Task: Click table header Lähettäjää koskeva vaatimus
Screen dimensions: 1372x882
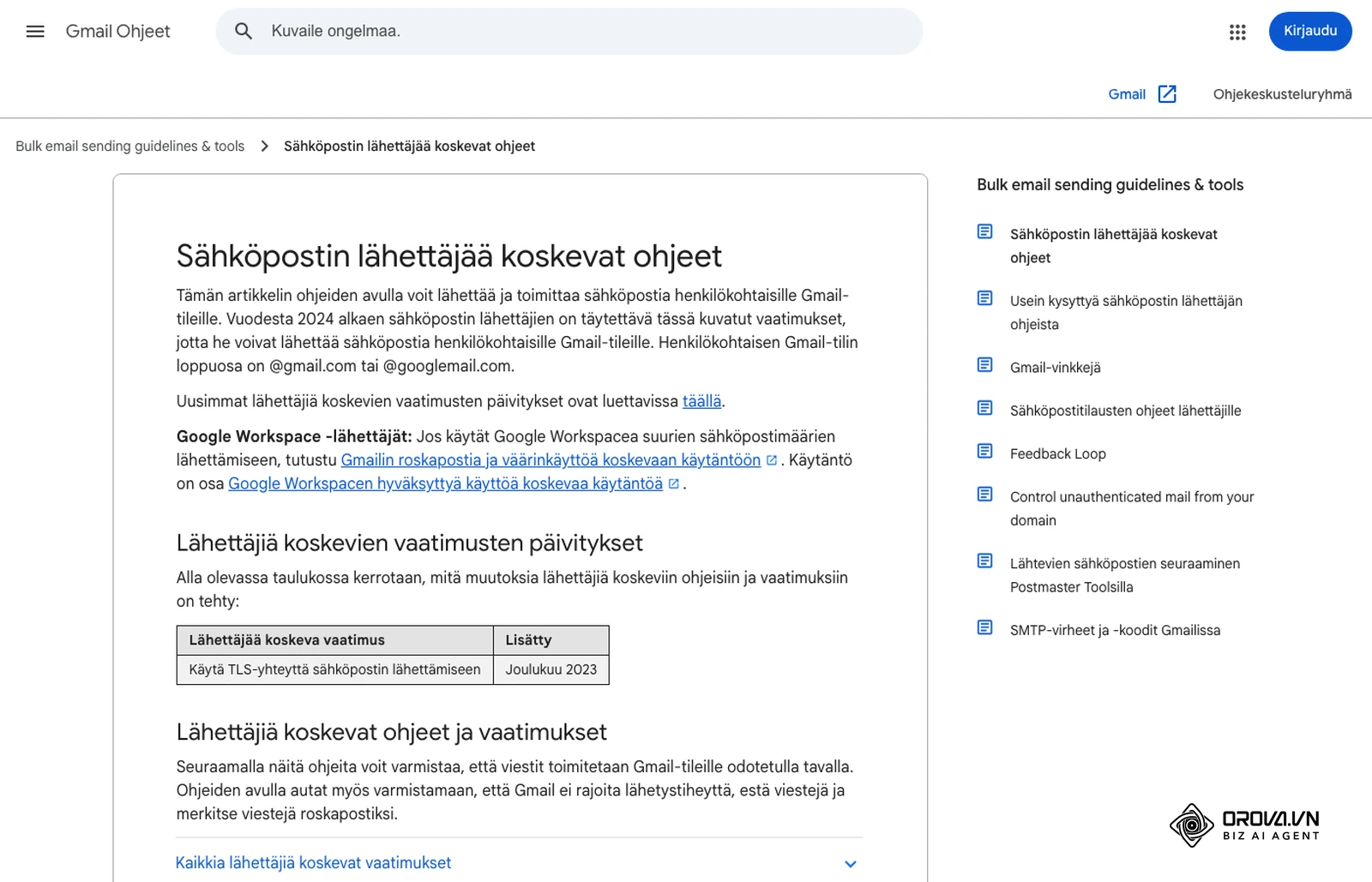Action: 334,640
